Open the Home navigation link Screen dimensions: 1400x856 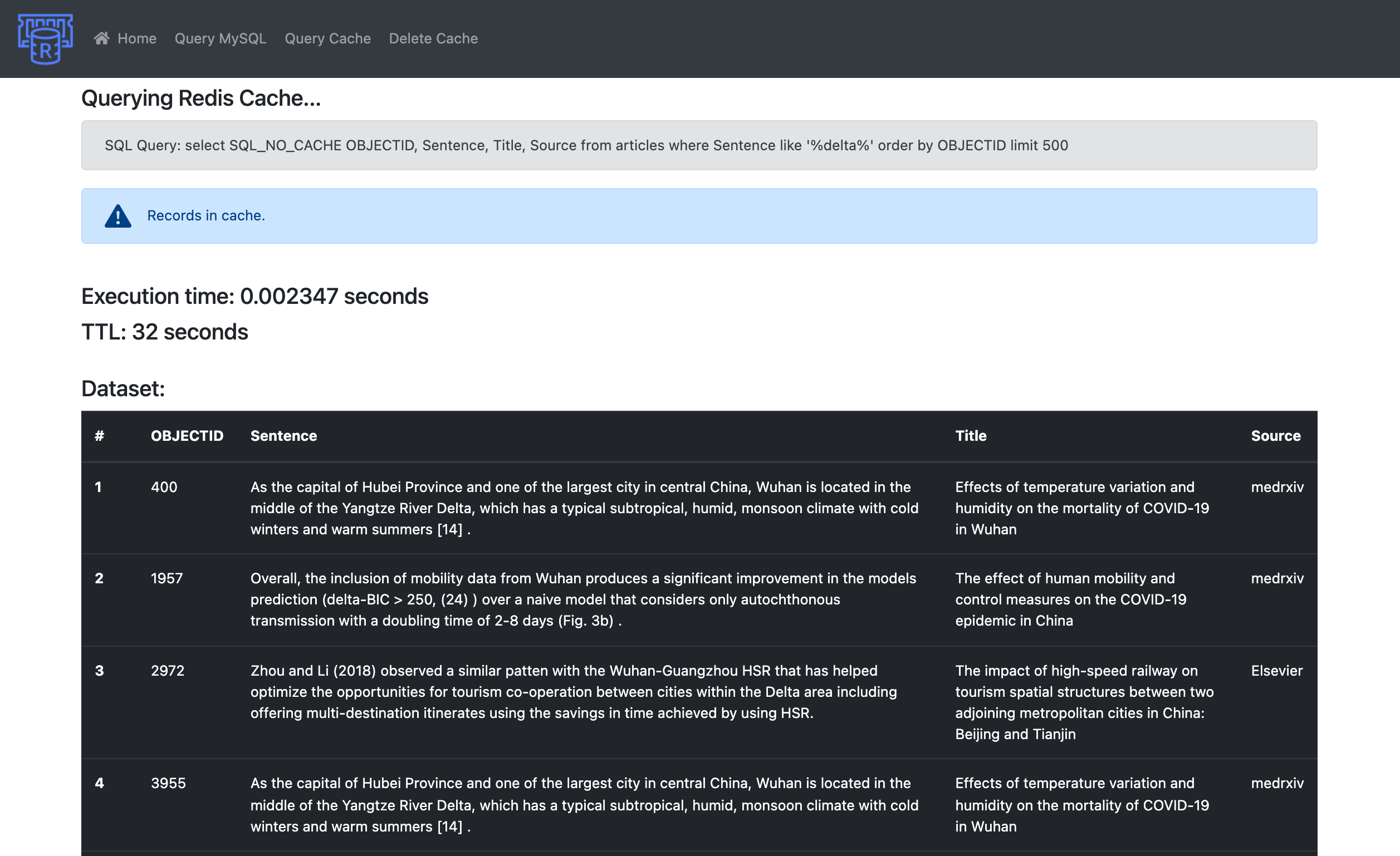pos(136,38)
